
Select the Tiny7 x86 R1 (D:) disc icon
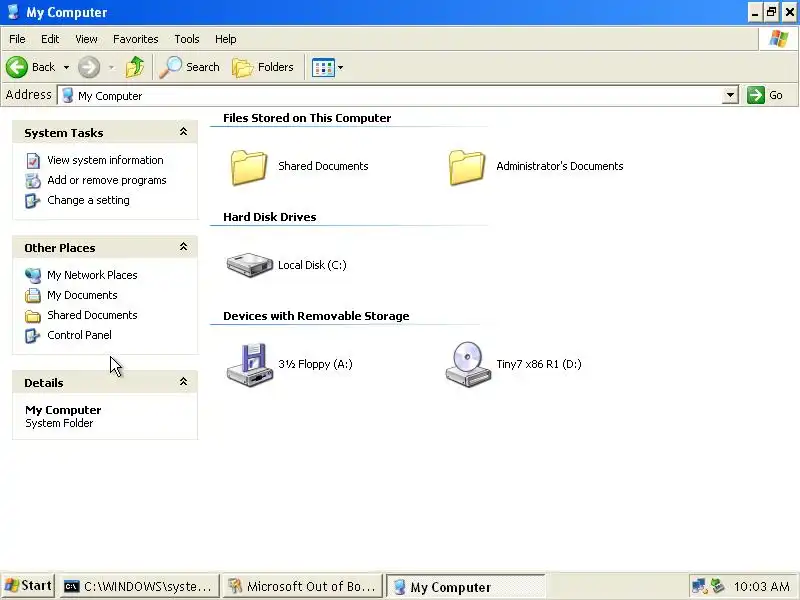coord(468,364)
